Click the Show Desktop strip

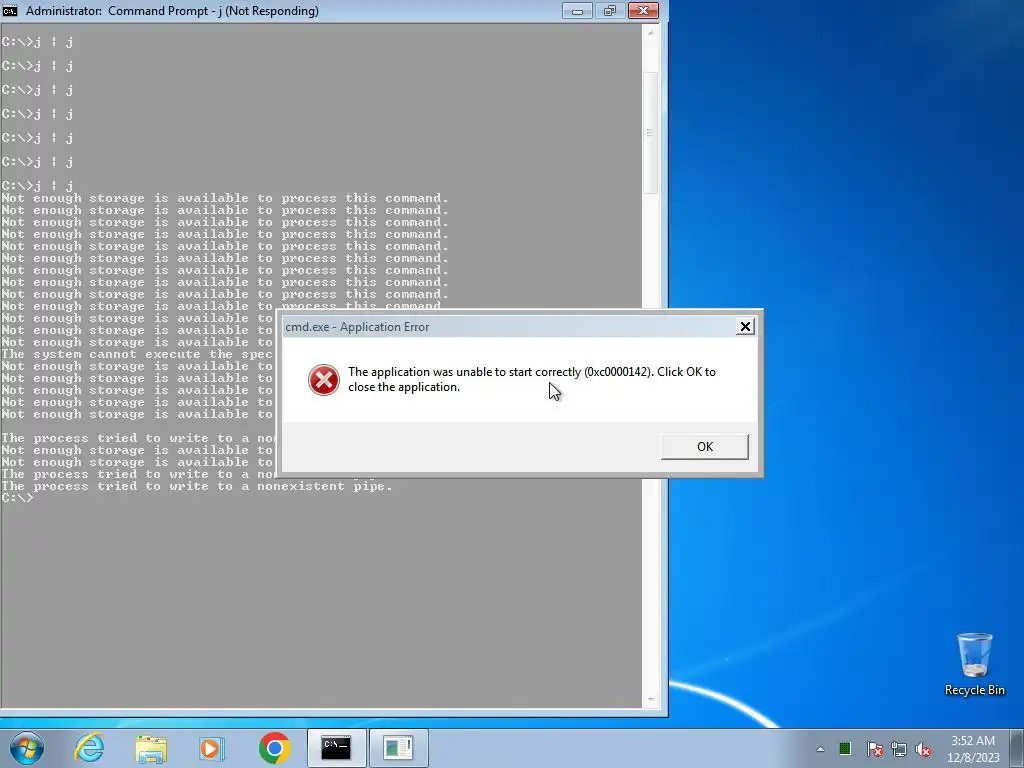pos(1017,748)
